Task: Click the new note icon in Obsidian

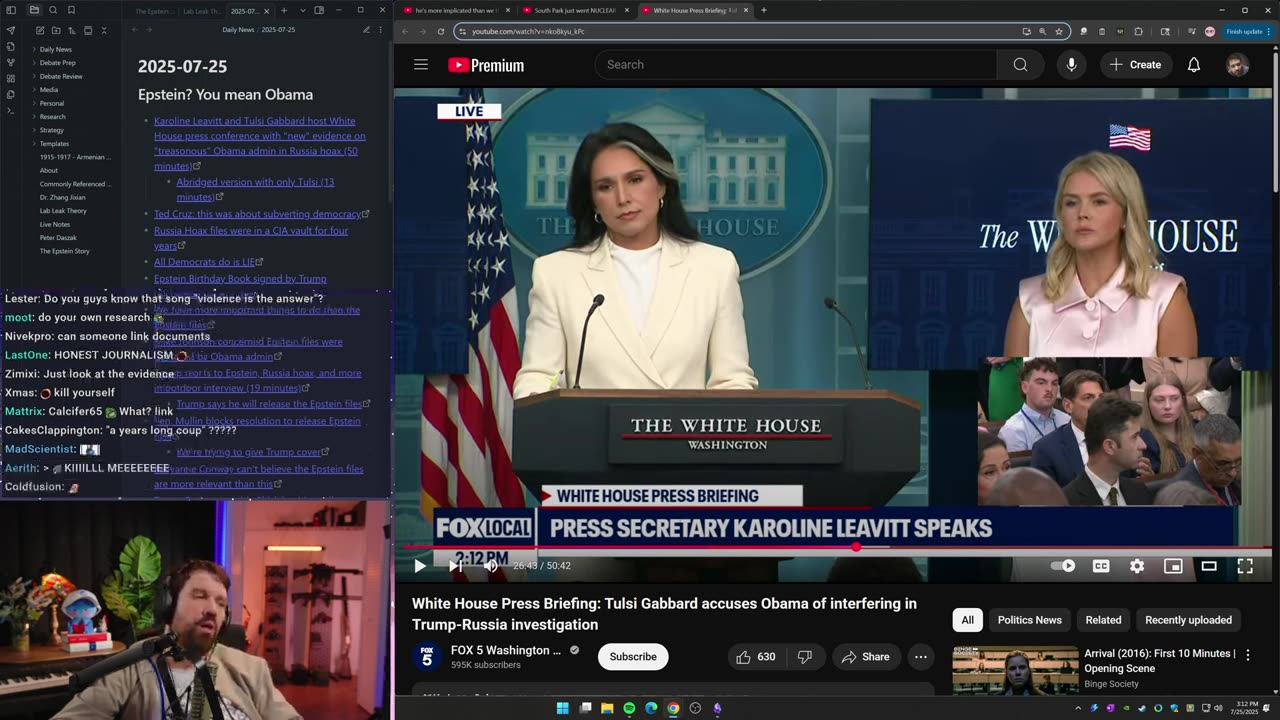Action: pyautogui.click(x=39, y=31)
